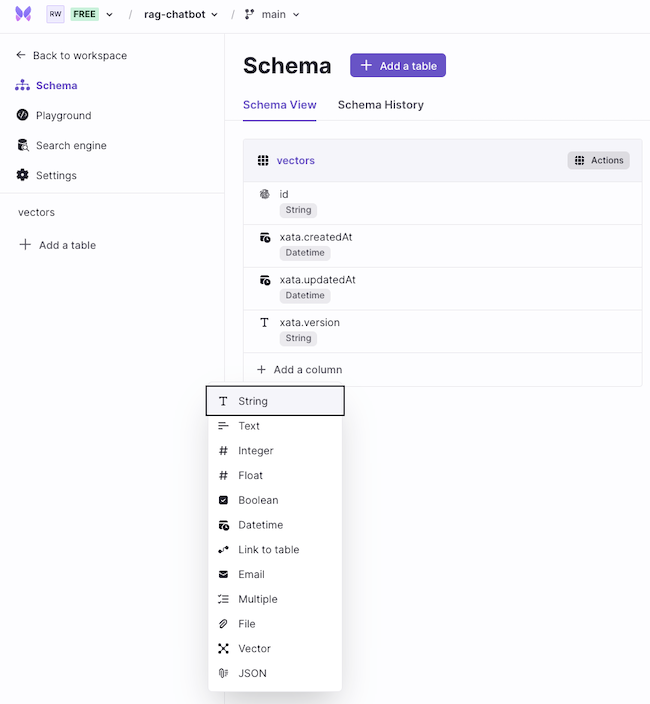Click the purple Add a table button
This screenshot has width=650, height=704.
pyautogui.click(x=398, y=66)
